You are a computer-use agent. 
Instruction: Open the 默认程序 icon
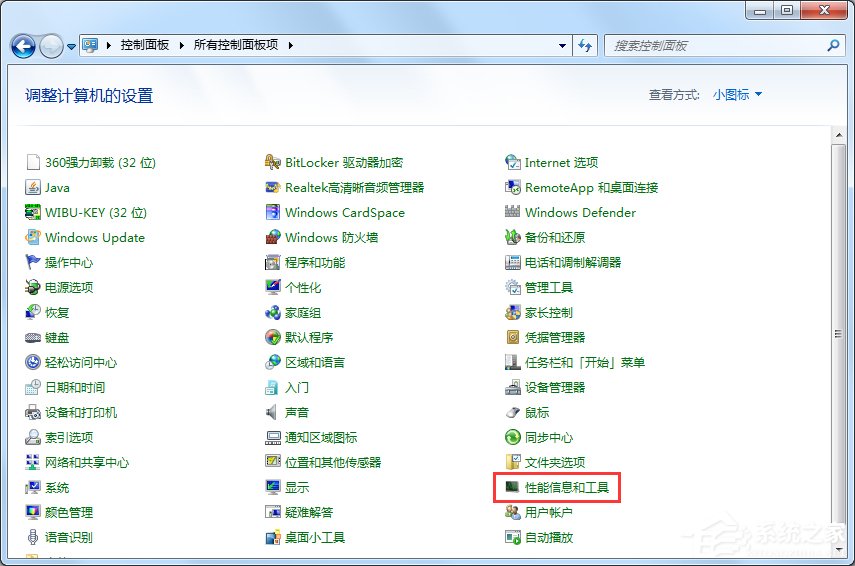[x=273, y=337]
